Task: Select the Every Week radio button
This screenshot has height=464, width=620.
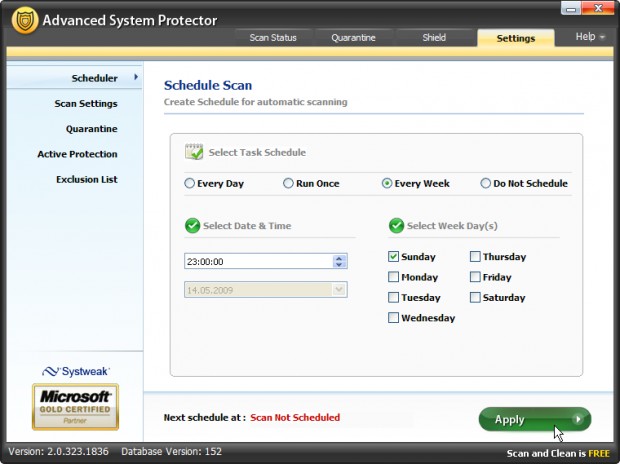Action: point(387,183)
